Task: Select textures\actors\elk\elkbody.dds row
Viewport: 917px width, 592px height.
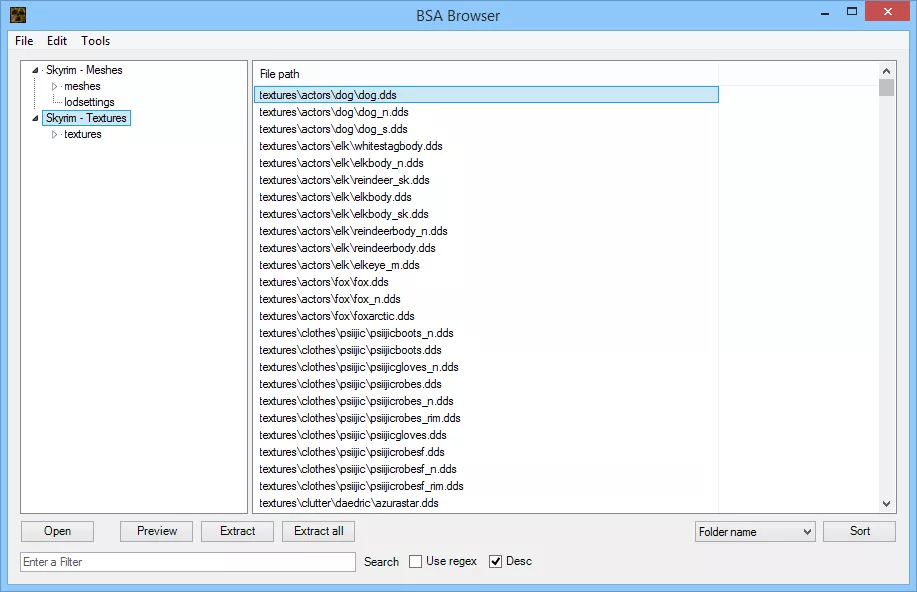Action: coord(486,197)
